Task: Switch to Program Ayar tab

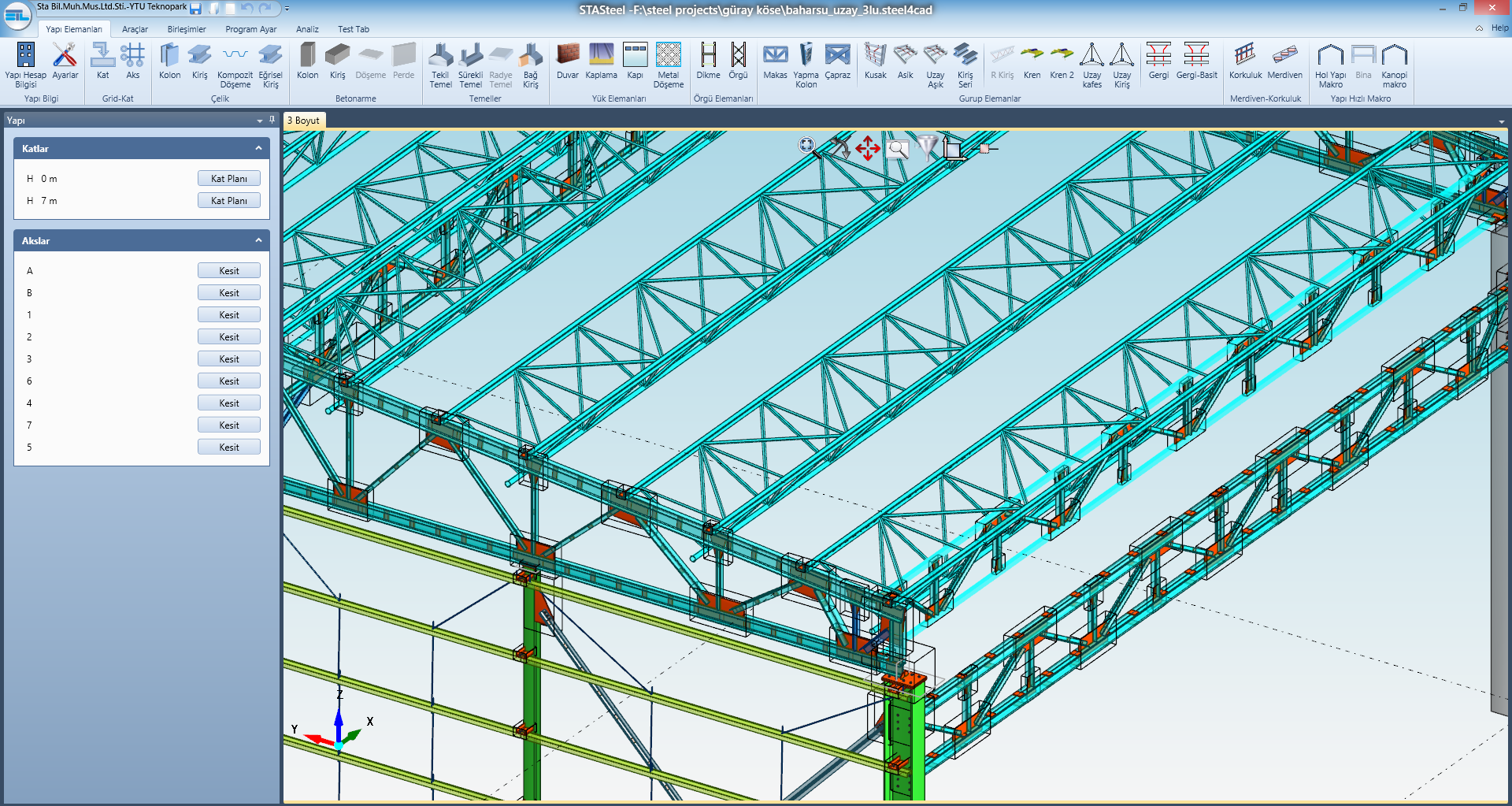Action: pos(251,29)
